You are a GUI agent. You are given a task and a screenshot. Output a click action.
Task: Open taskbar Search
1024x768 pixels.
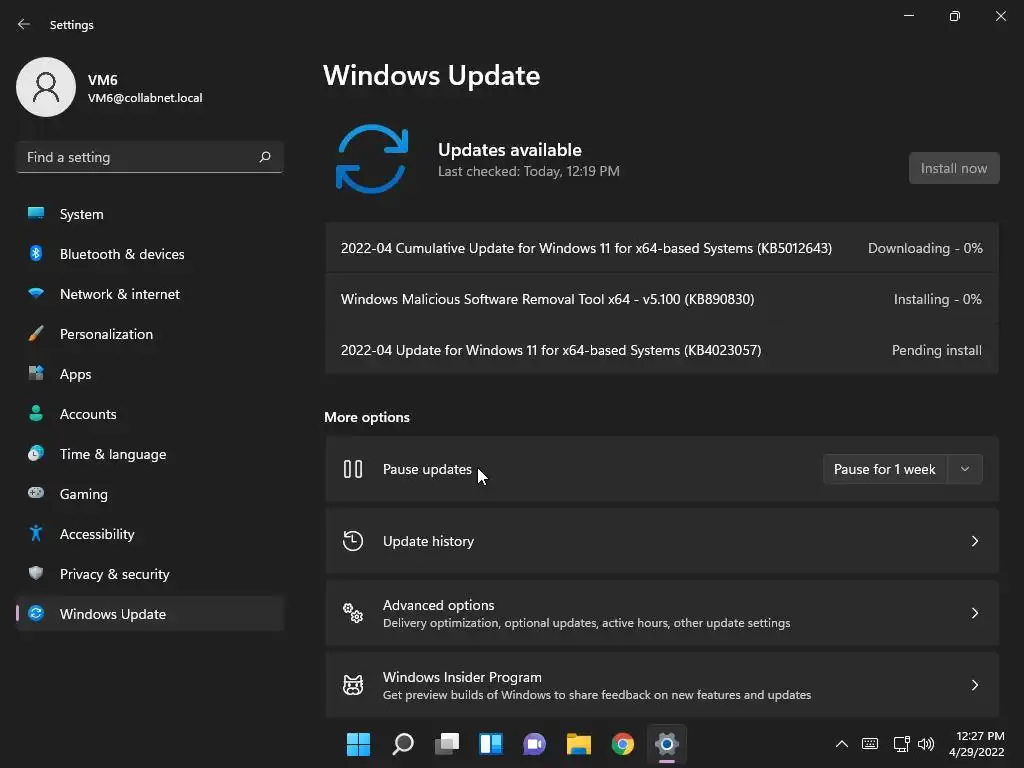[x=402, y=744]
